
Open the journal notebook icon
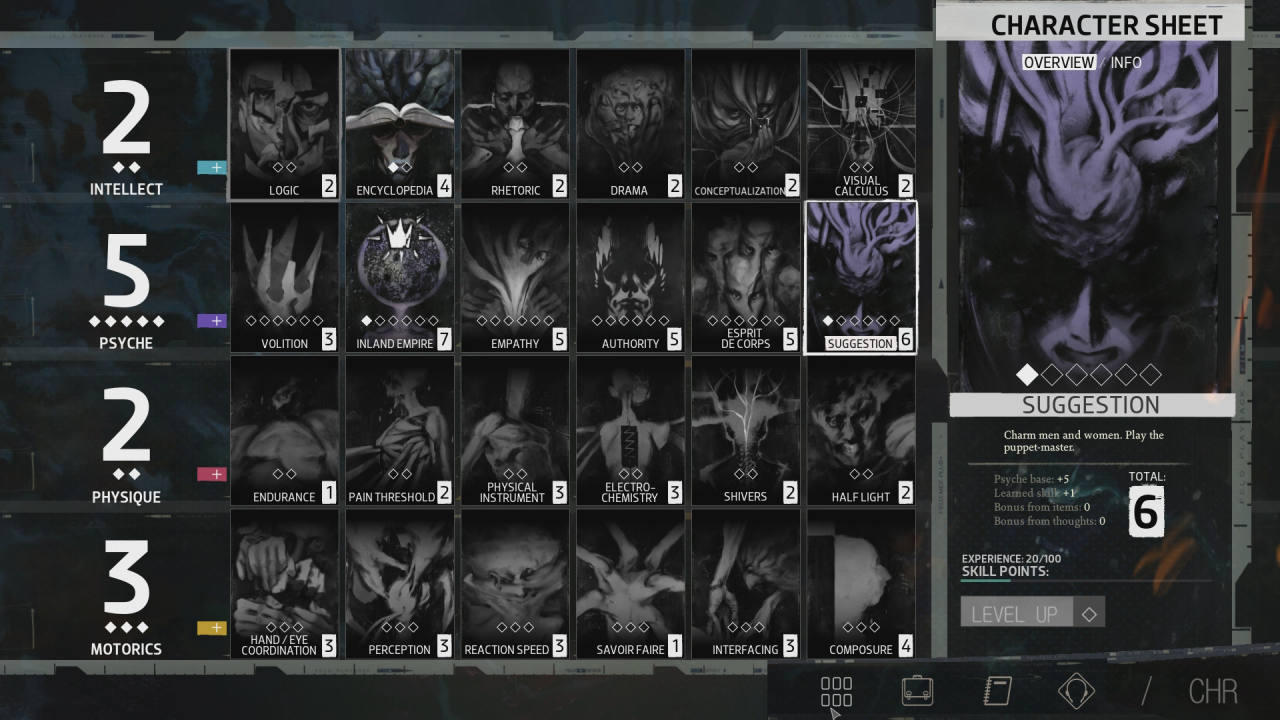click(997, 691)
